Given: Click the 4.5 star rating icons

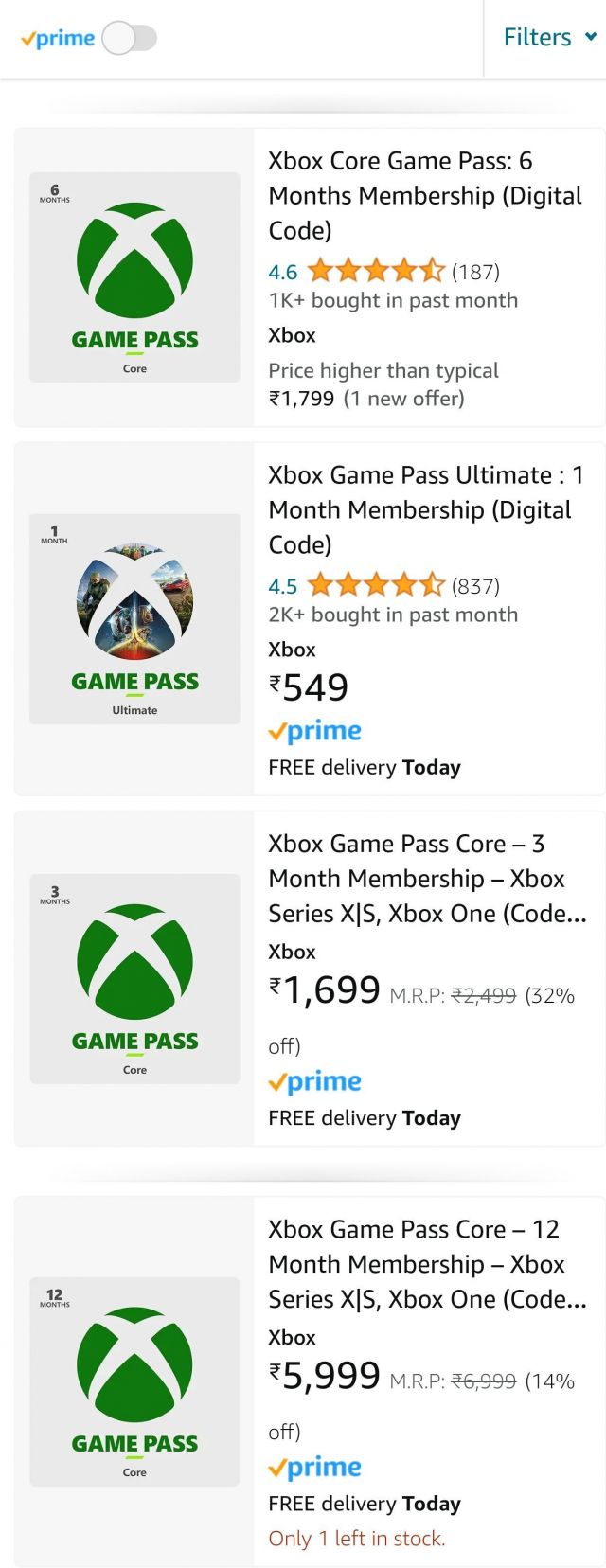Looking at the screenshot, I should 376,586.
